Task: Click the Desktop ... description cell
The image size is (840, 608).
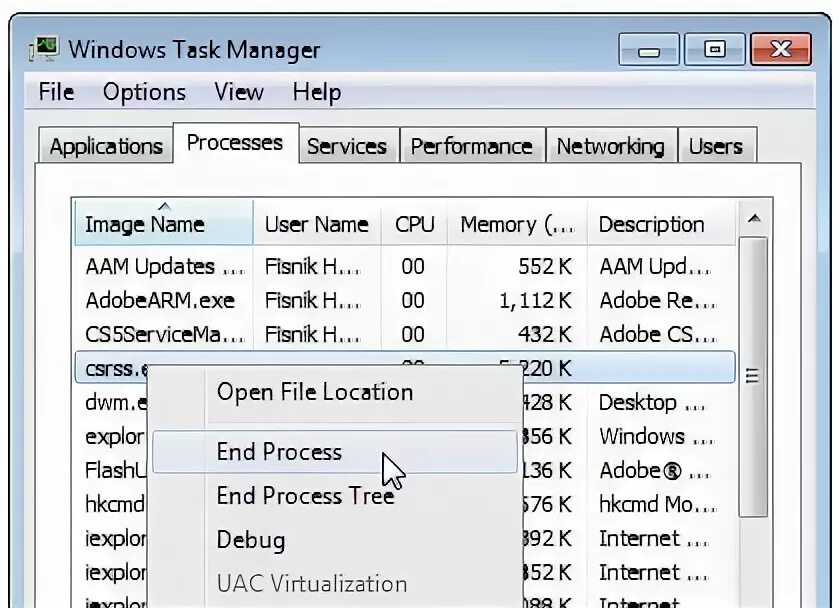Action: [x=652, y=402]
